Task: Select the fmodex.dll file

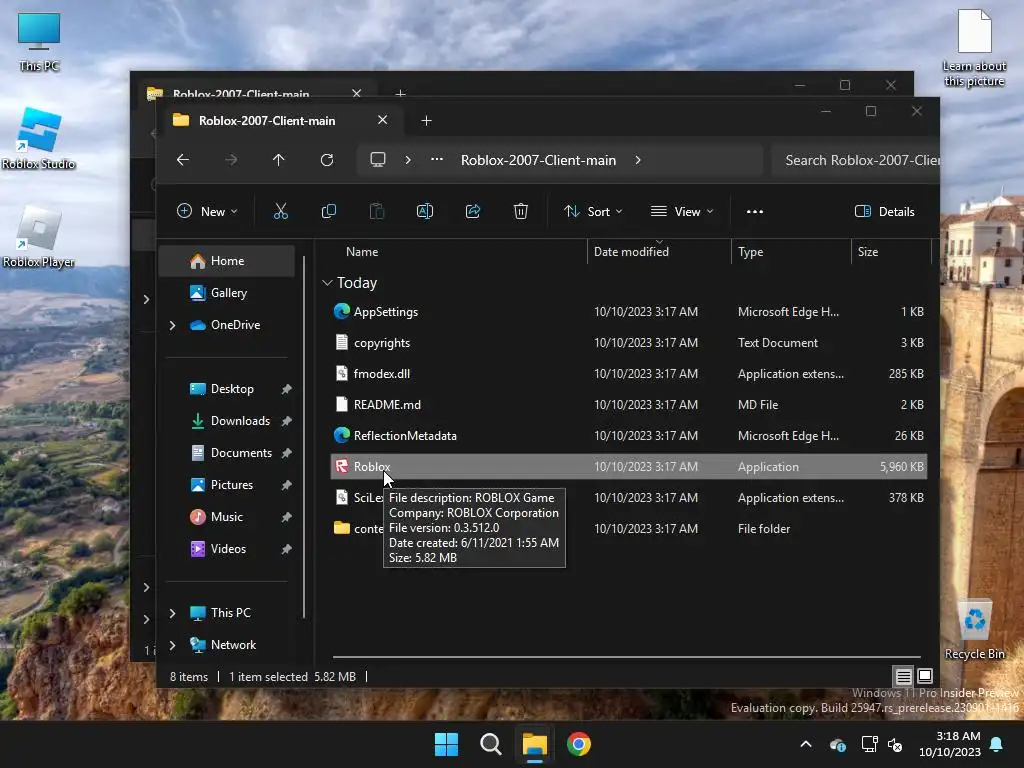Action: [x=628, y=374]
